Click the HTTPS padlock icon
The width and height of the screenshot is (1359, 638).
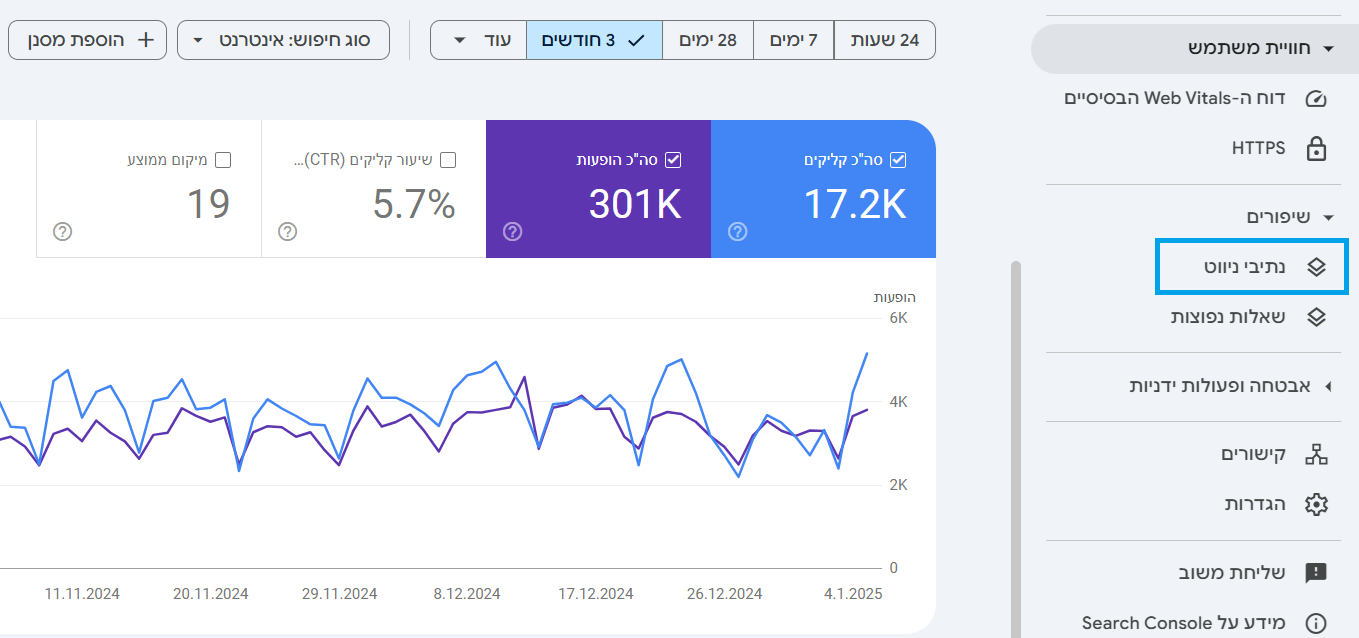tap(1316, 149)
